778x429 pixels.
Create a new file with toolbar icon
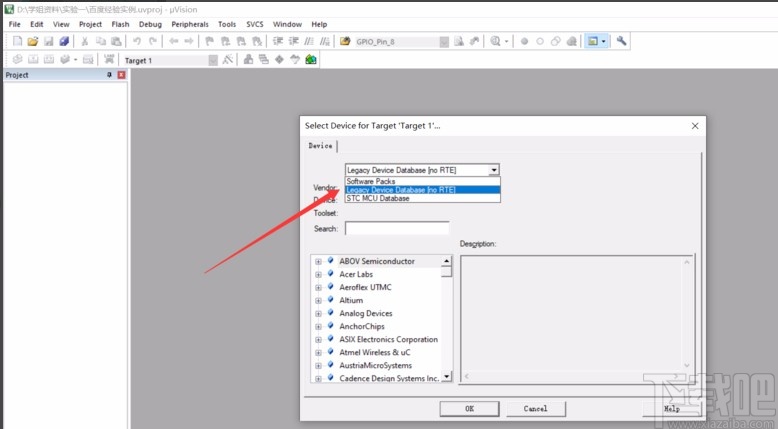[17, 41]
